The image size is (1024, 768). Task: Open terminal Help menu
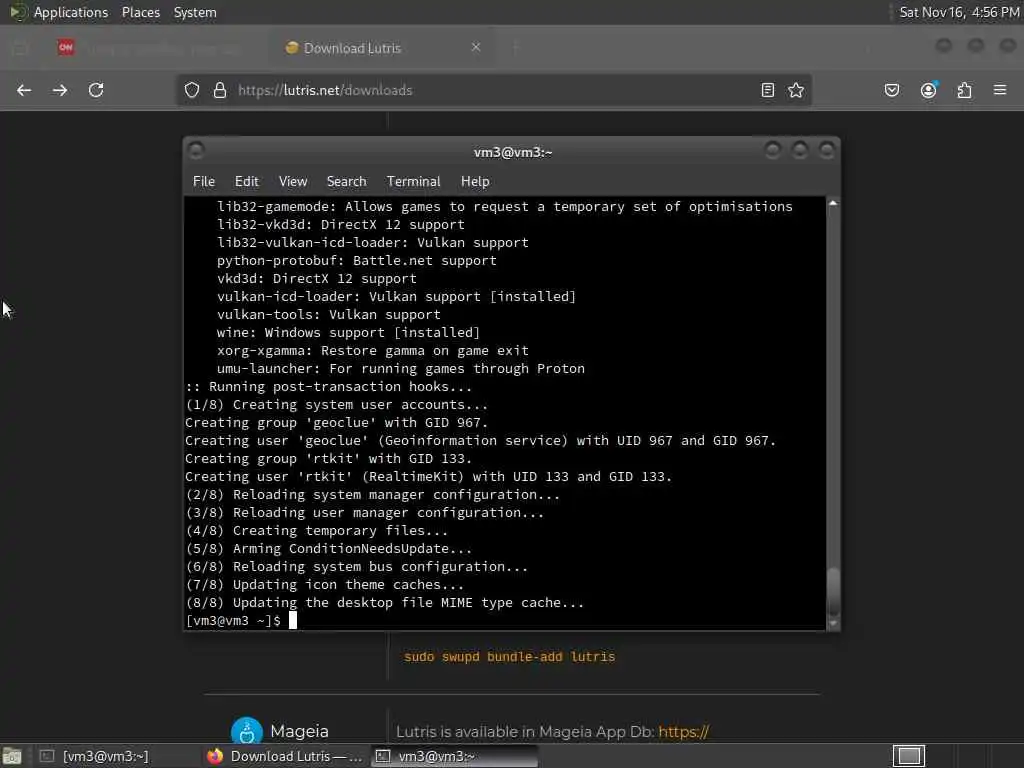point(475,182)
